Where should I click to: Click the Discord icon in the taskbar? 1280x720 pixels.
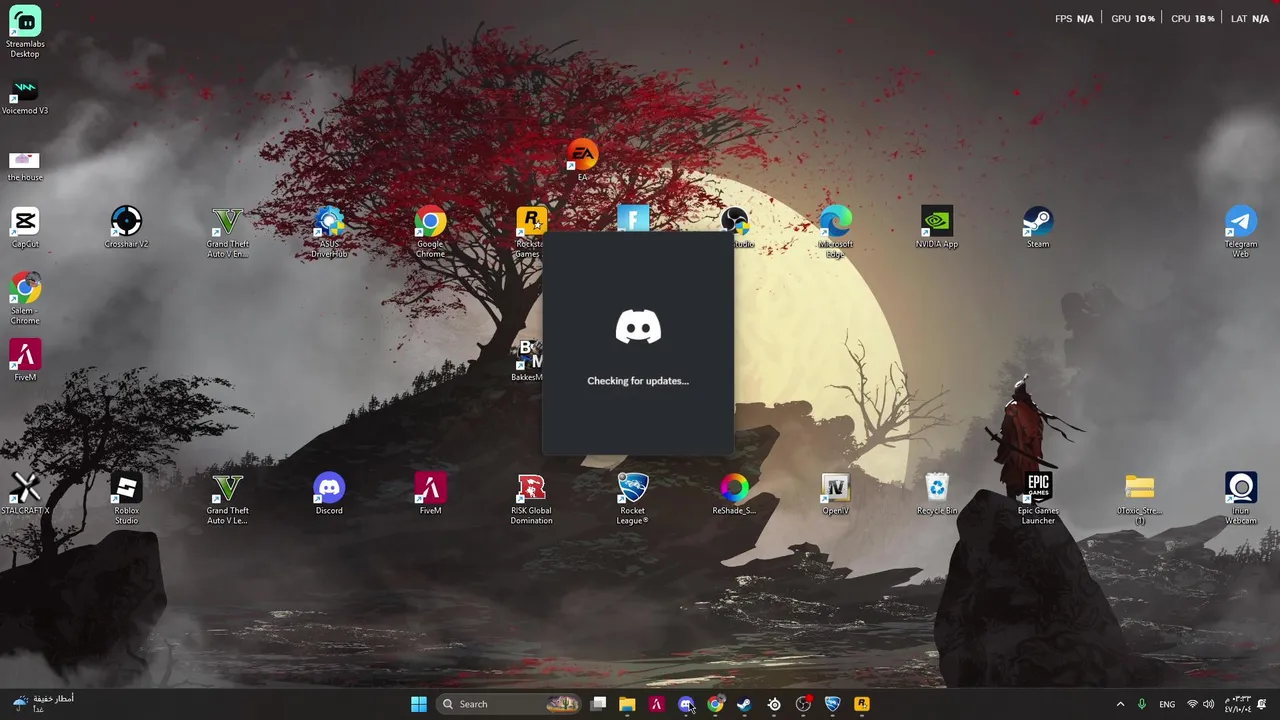[x=686, y=704]
